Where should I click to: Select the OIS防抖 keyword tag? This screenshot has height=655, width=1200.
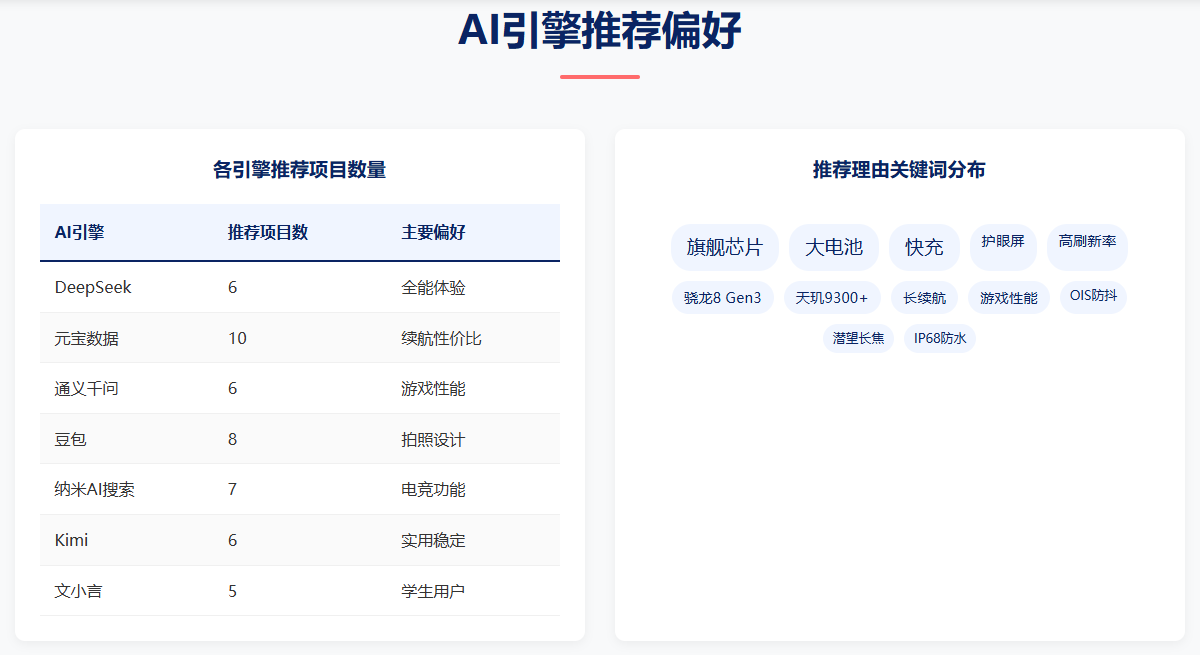coord(1093,298)
